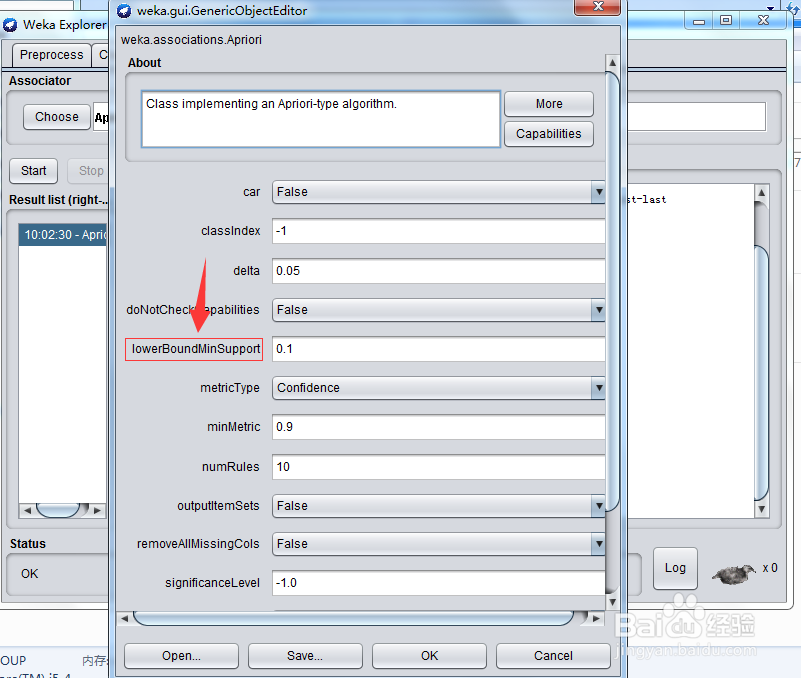Click the editor's vertical scrollbar up arrow

pyautogui.click(x=612, y=63)
